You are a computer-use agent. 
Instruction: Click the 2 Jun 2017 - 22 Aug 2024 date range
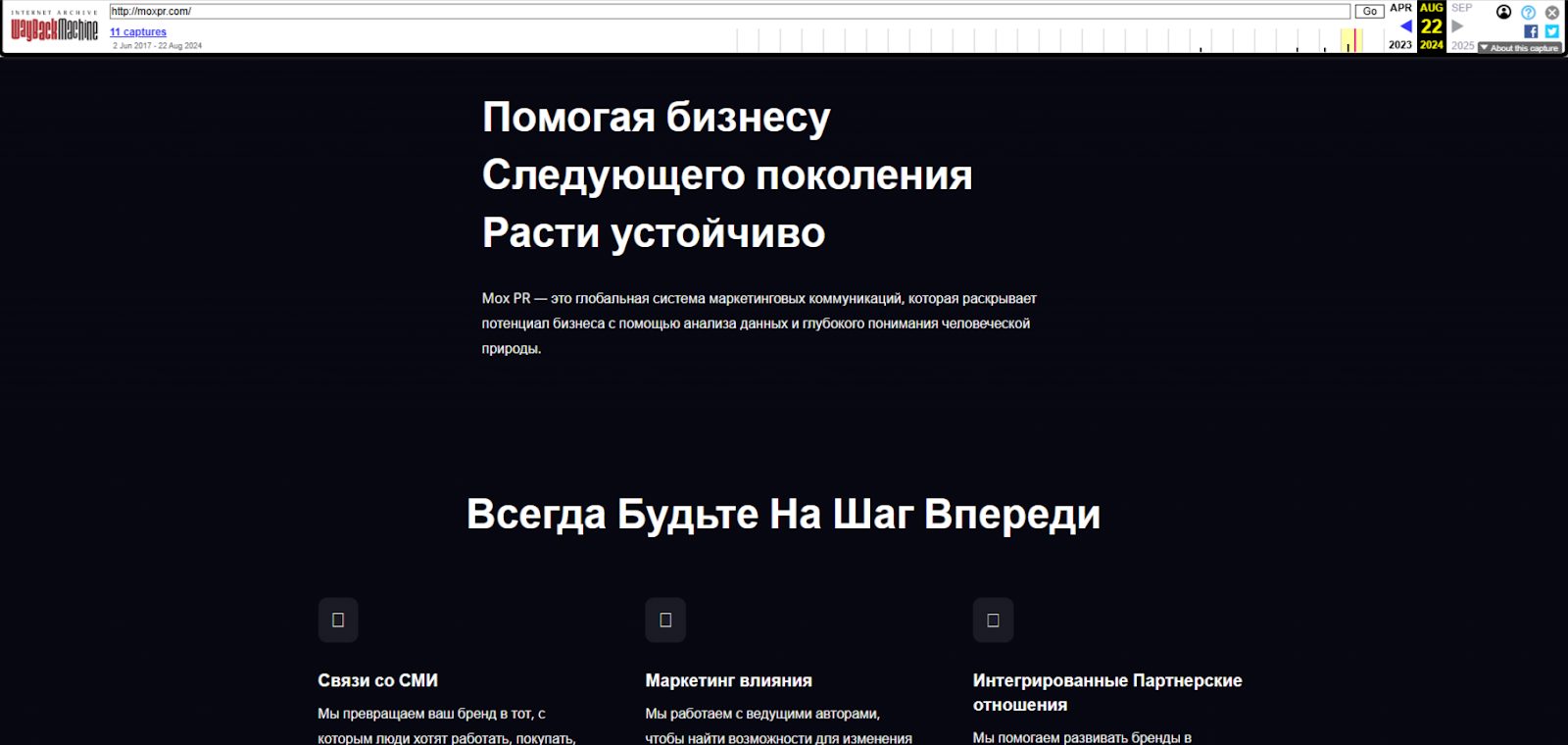[x=157, y=46]
